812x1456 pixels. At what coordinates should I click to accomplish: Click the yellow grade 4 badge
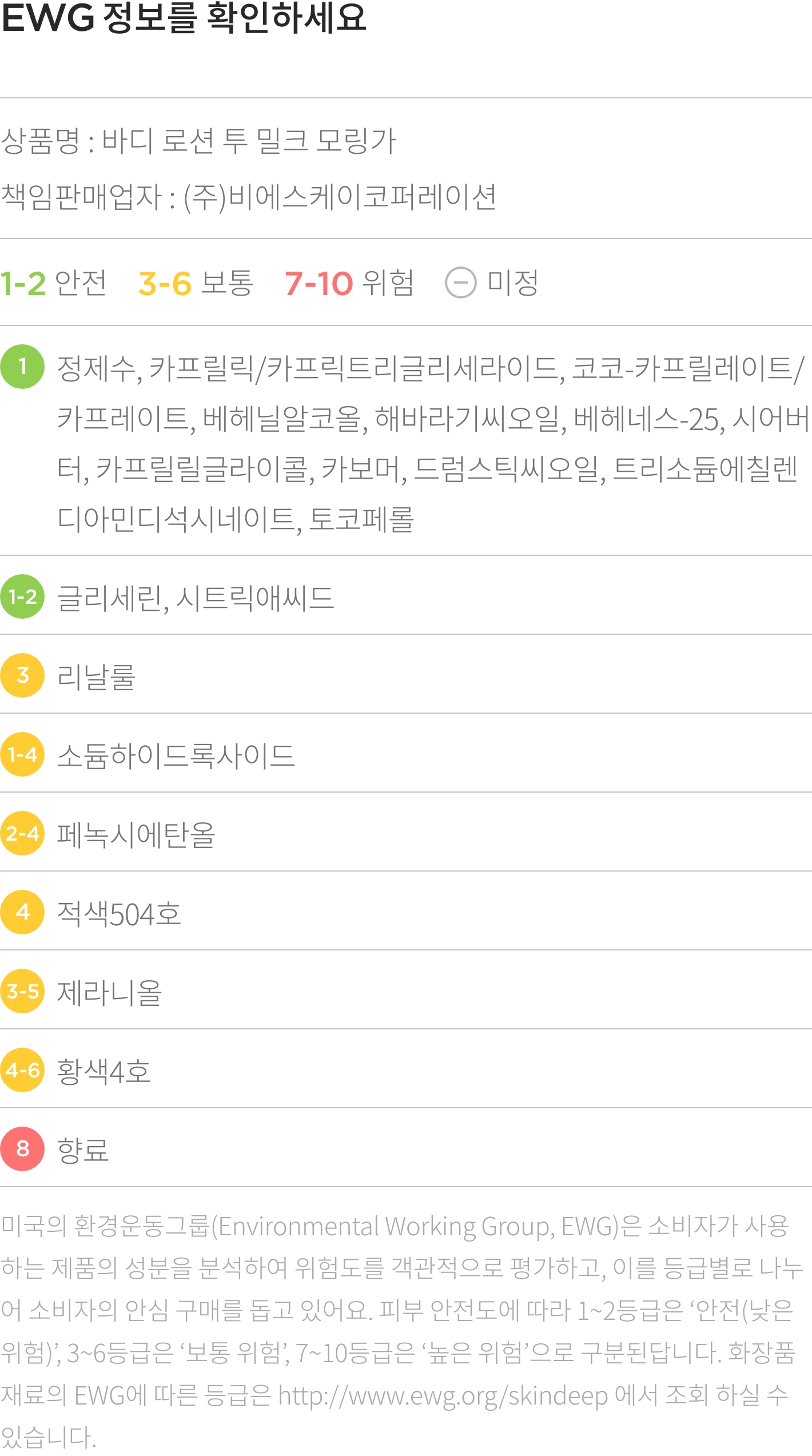[x=22, y=912]
